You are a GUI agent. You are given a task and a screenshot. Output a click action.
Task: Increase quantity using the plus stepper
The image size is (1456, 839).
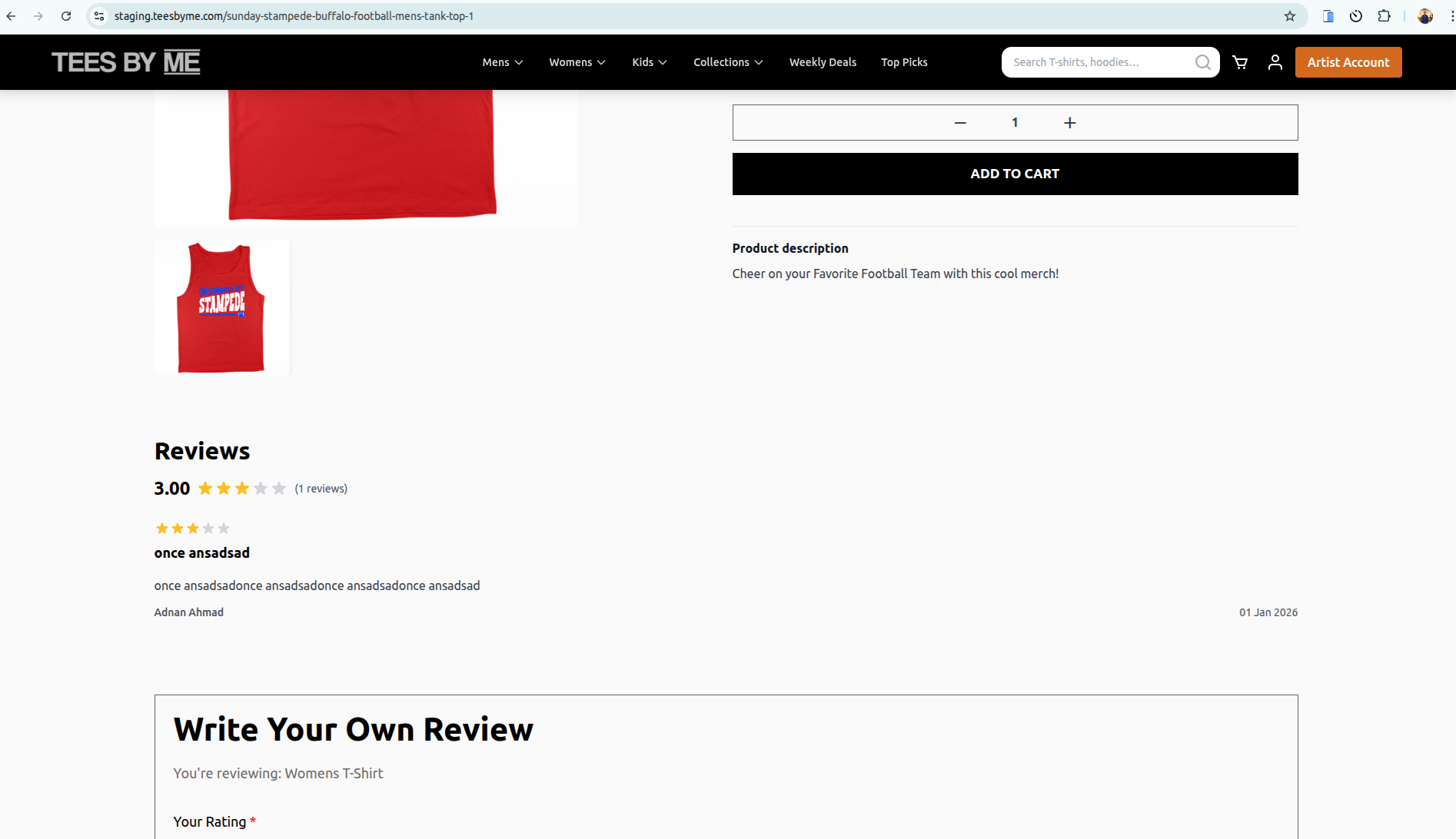1069,122
